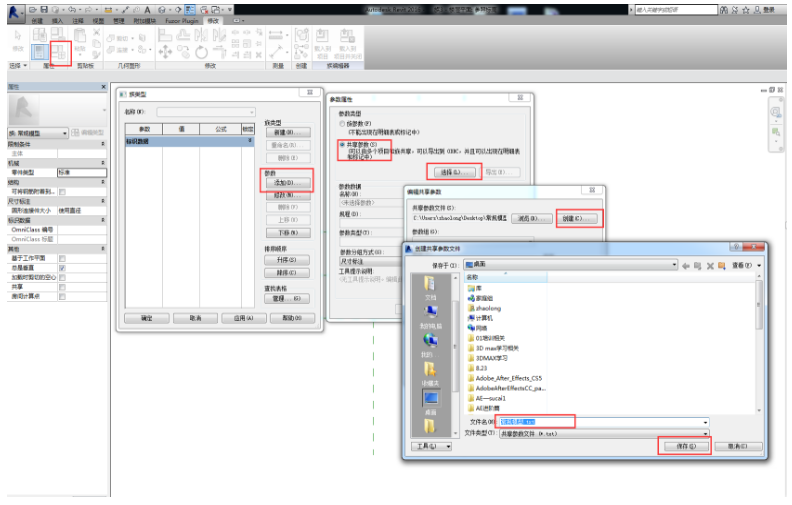Open the file name dropdown arrow

click(x=705, y=422)
